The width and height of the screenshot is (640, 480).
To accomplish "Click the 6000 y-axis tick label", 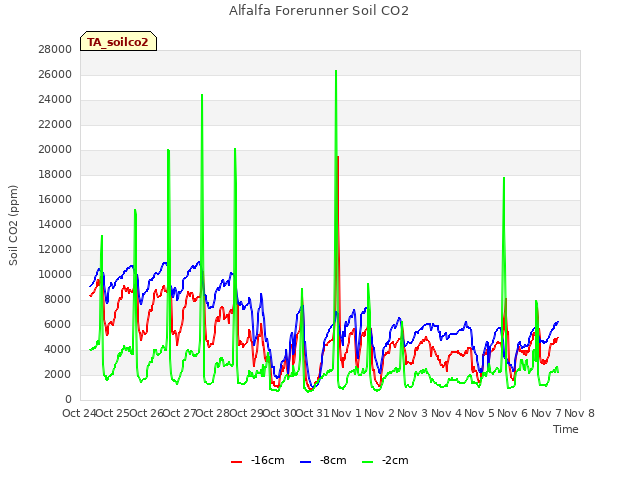I will tap(58, 325).
